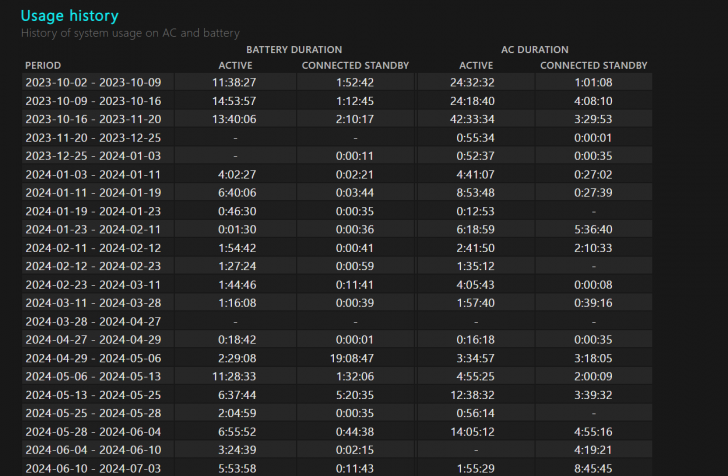Click the Usage history heading
The height and width of the screenshot is (476, 728).
[70, 16]
